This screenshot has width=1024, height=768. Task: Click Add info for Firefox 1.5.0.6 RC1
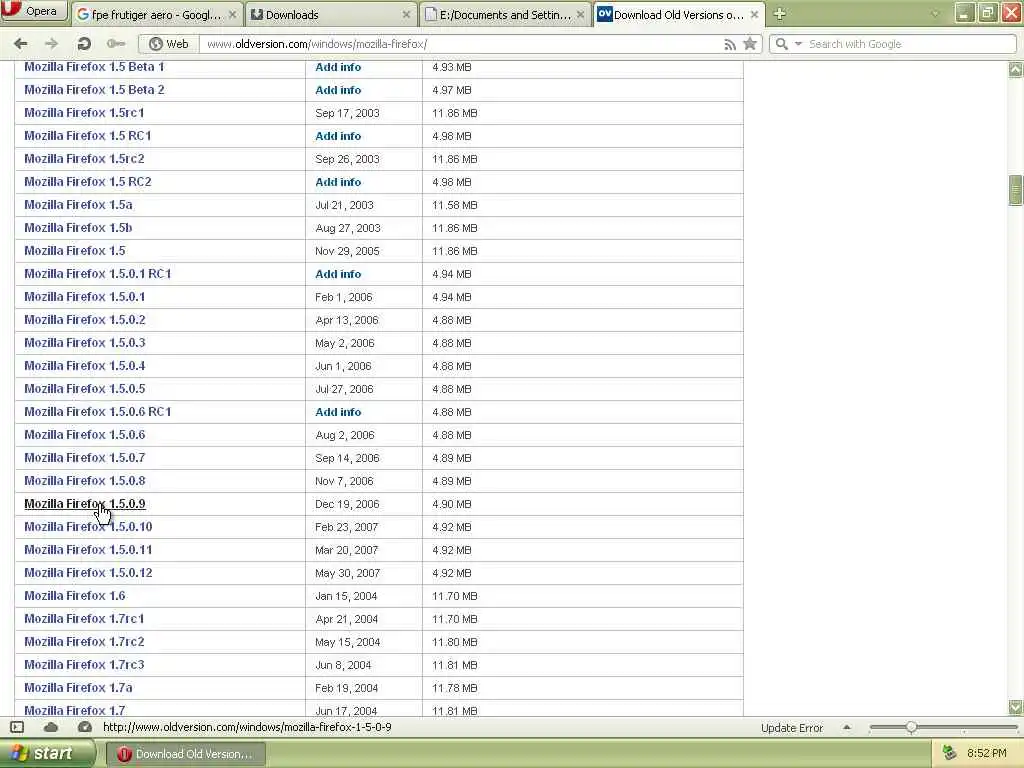[x=338, y=412]
